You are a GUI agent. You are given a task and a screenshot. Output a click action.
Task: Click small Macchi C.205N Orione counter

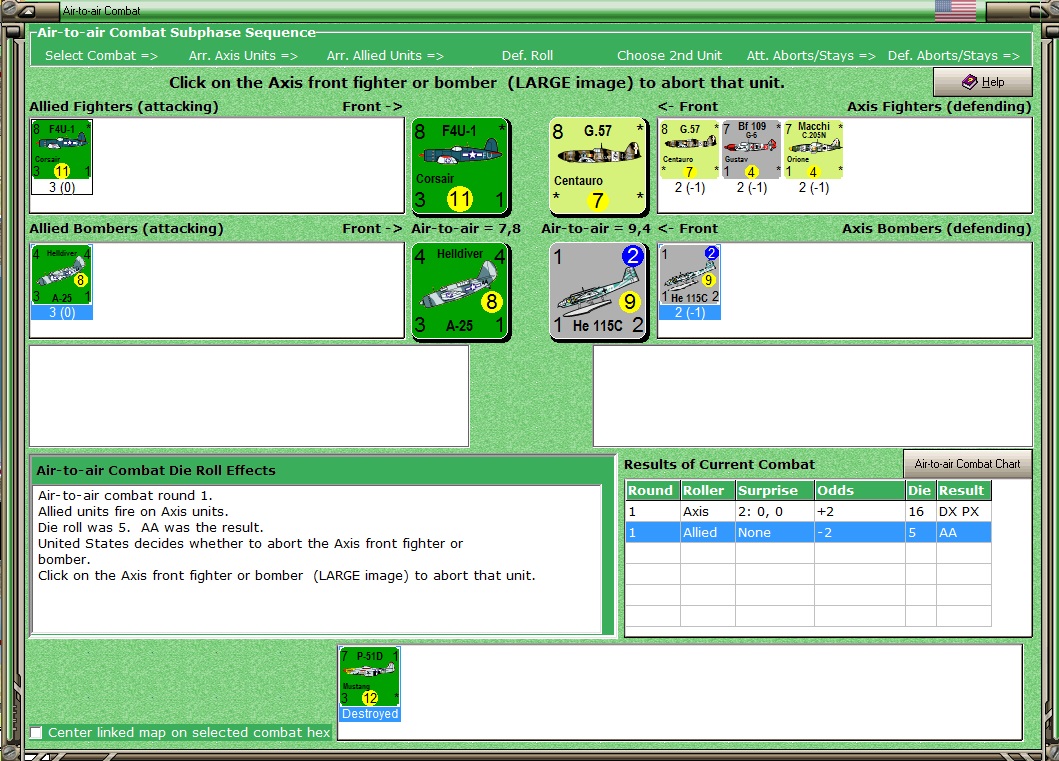(x=813, y=149)
